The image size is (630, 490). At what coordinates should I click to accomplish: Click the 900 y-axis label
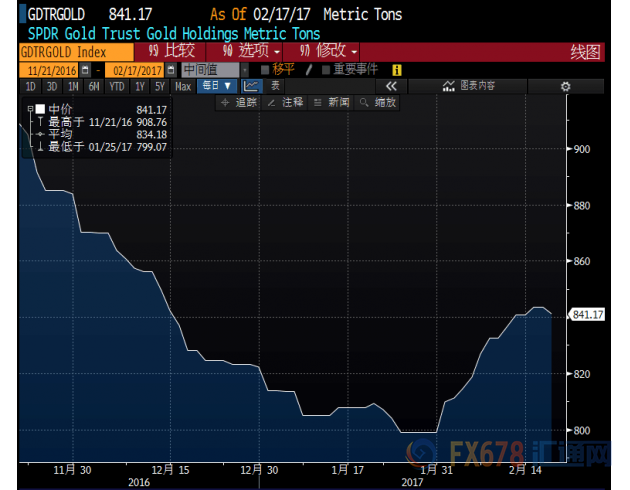coord(581,149)
